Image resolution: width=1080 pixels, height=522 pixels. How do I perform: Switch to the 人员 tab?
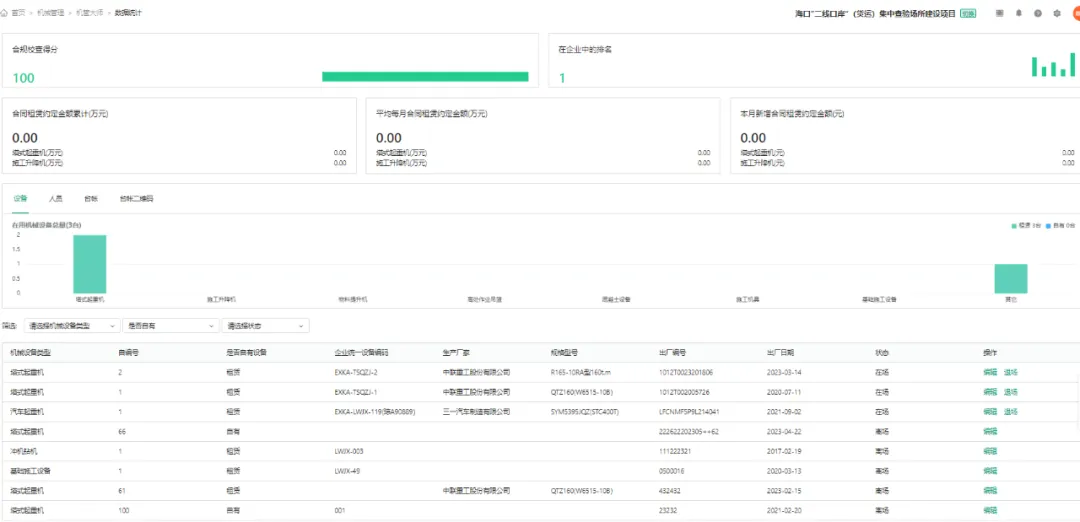(x=56, y=198)
